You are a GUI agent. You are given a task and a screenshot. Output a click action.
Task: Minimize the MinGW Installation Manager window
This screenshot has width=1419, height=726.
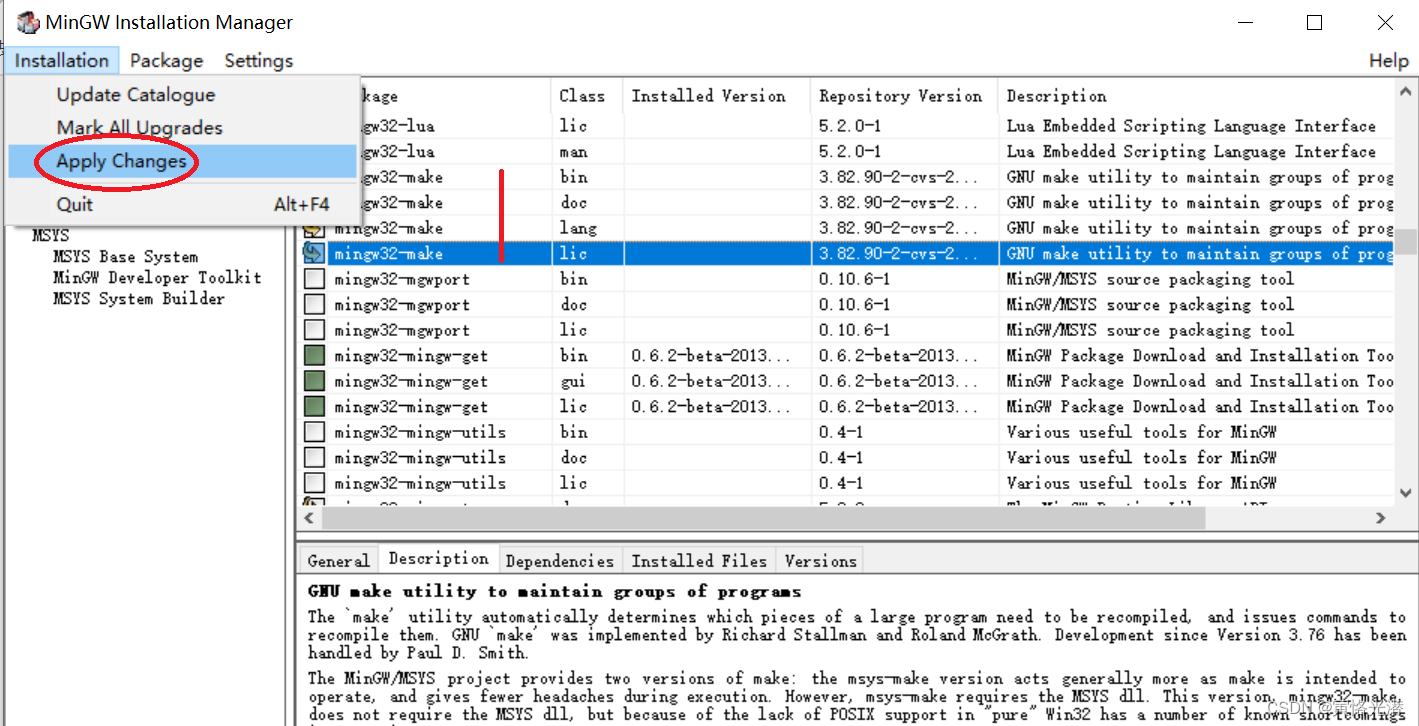[x=1245, y=22]
